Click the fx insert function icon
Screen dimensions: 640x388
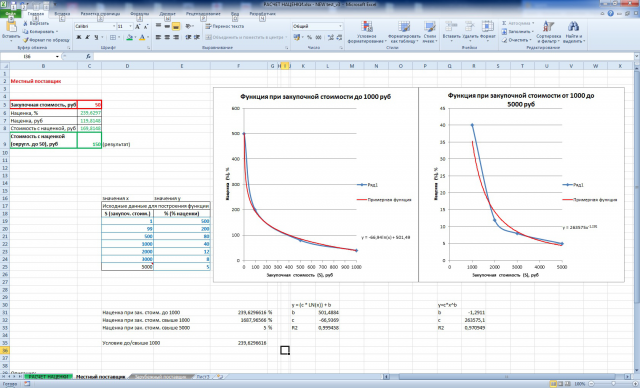[x=88, y=57]
